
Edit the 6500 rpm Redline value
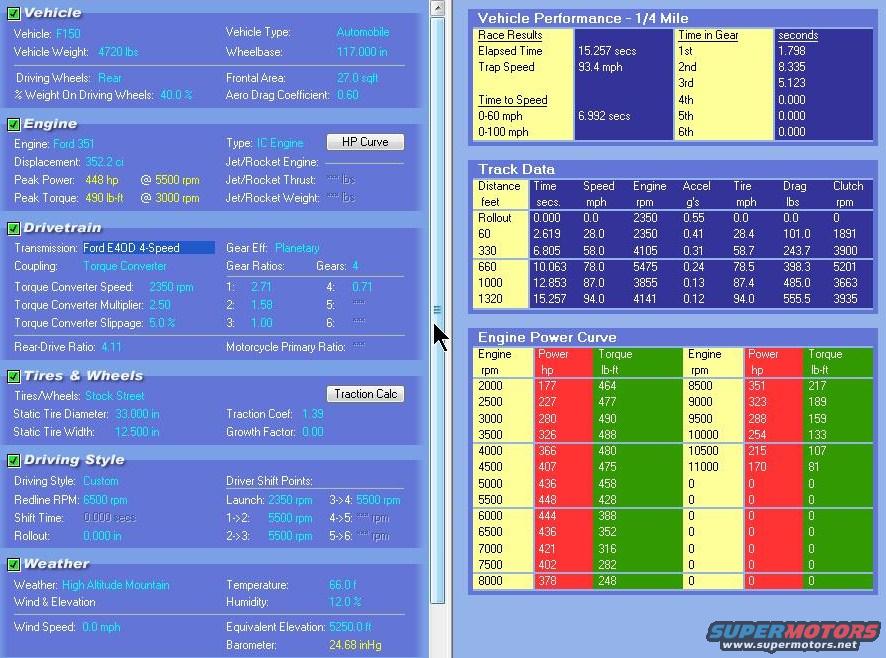106,500
